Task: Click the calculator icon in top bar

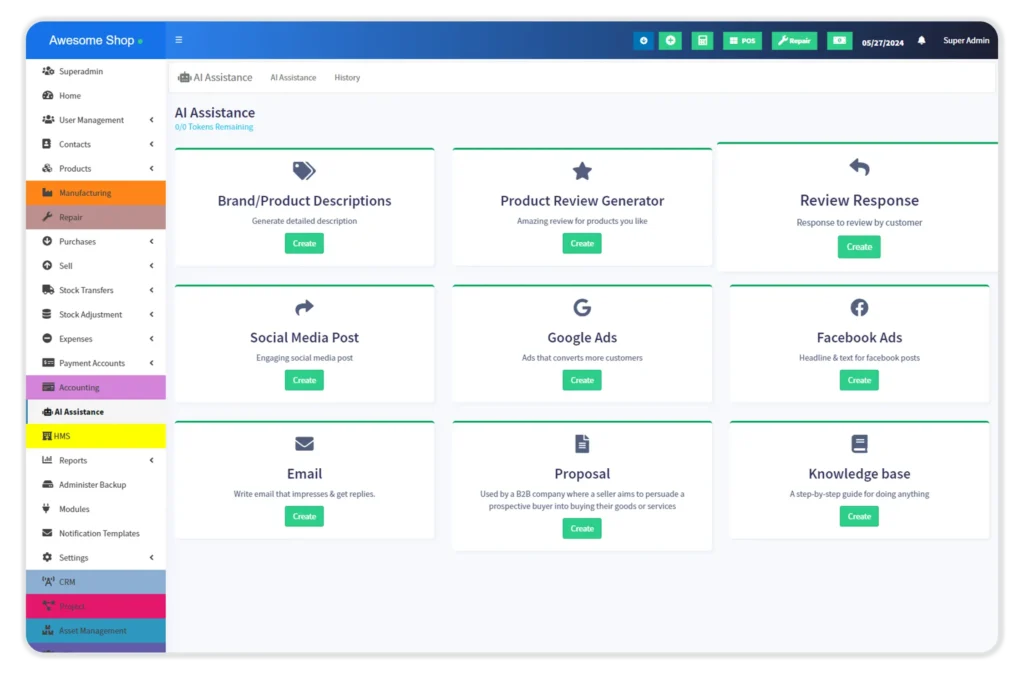Action: (x=702, y=41)
